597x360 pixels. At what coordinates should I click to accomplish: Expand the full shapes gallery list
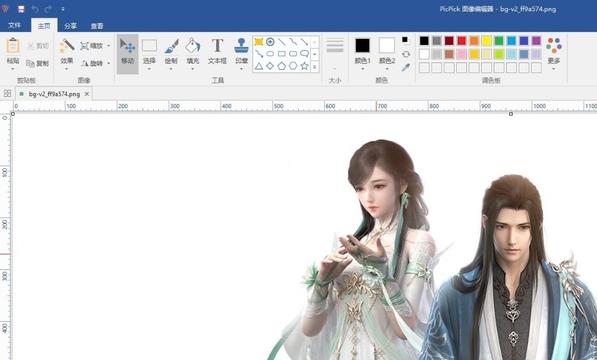[x=315, y=67]
